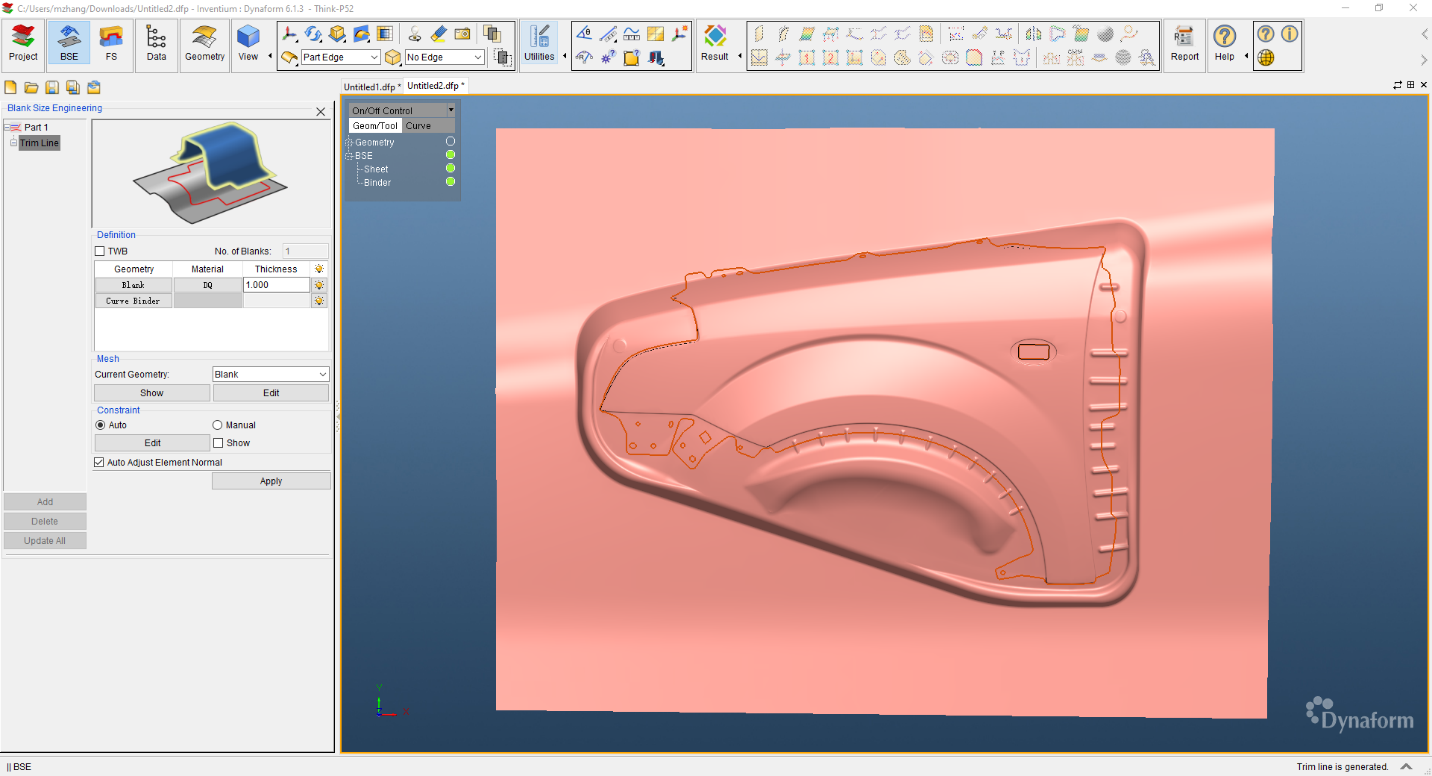Edit the Thickness value field
The height and width of the screenshot is (776, 1432).
(275, 284)
